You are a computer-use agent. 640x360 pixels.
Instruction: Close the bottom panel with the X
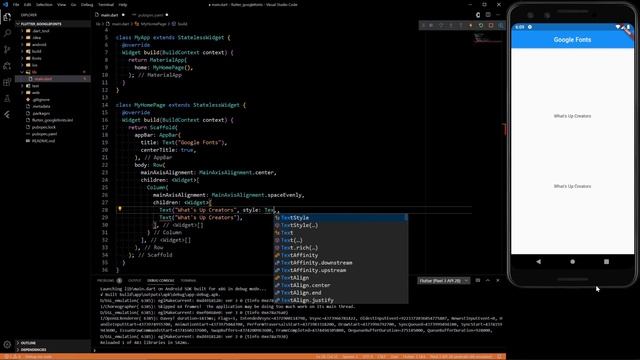[498, 280]
